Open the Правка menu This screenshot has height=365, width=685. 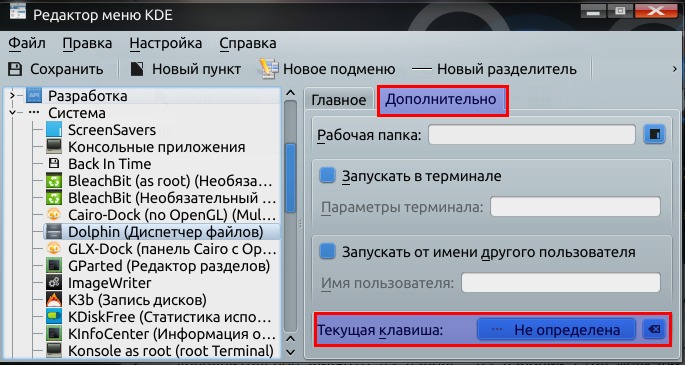[87, 44]
